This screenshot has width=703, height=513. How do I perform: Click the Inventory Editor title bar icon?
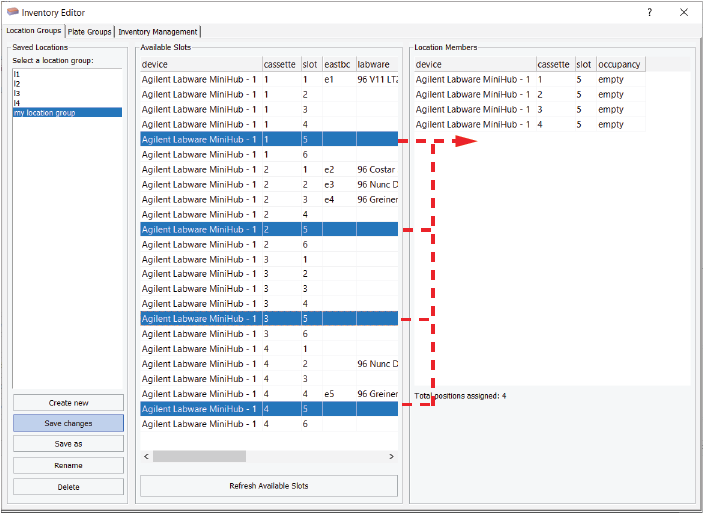click(x=13, y=12)
